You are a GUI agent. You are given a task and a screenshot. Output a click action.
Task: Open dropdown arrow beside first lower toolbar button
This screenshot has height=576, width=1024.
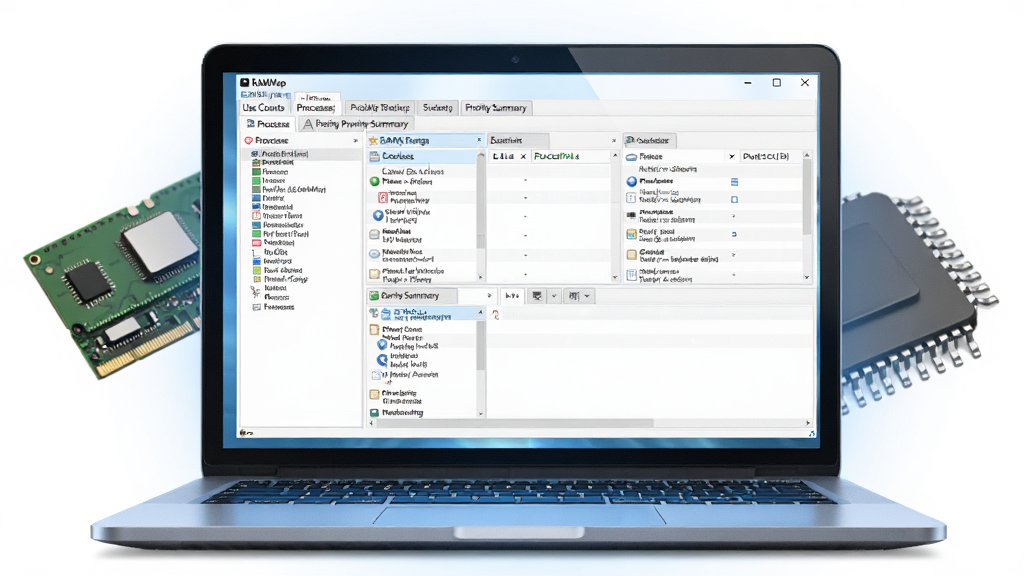[554, 296]
